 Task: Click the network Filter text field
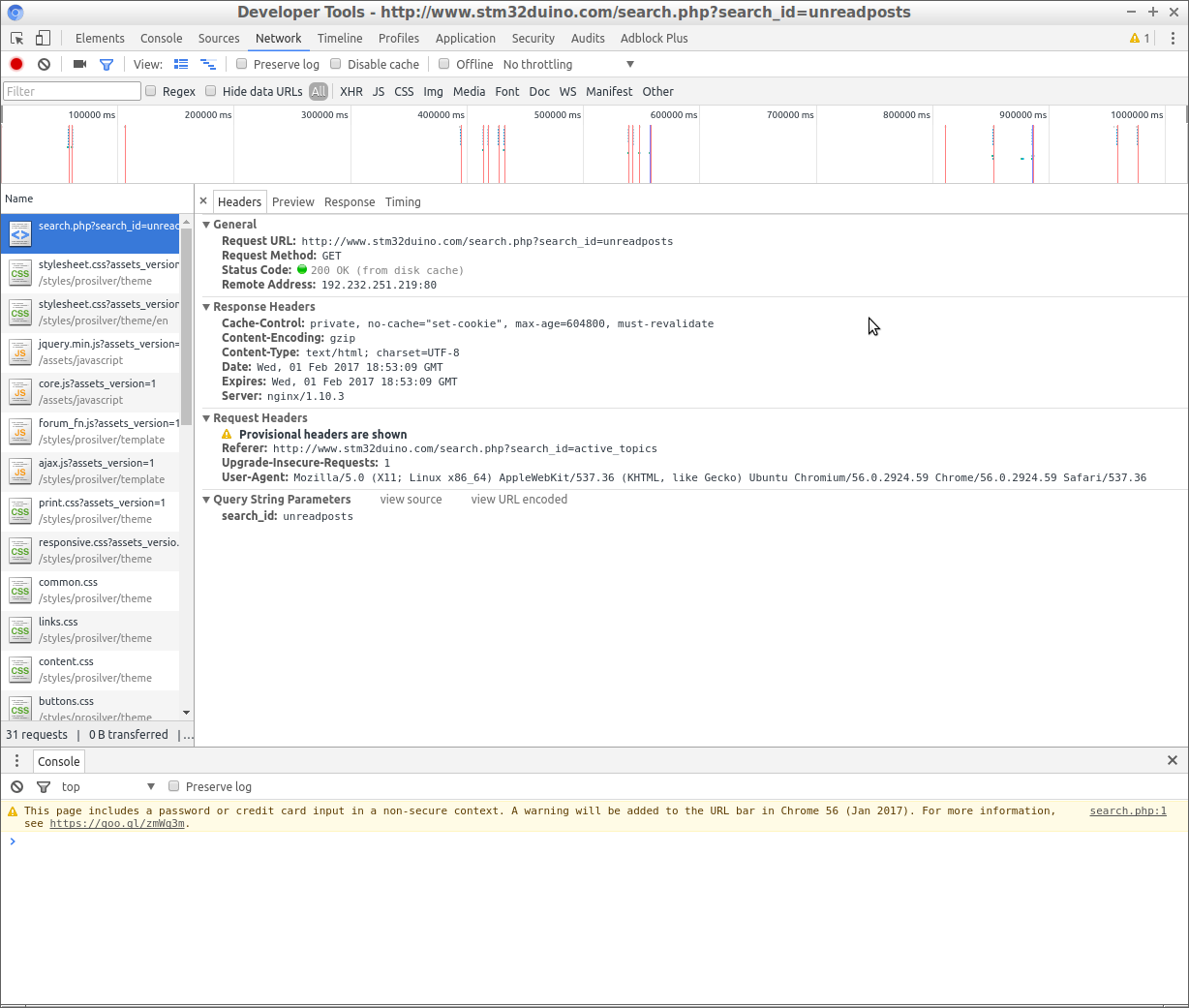pos(72,91)
